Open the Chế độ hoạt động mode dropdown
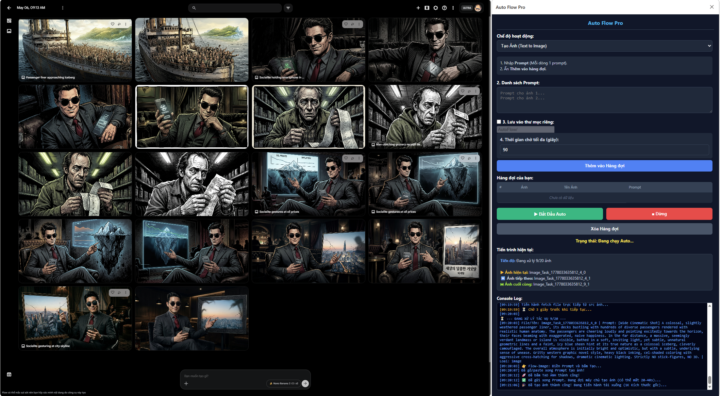The width and height of the screenshot is (720, 396). pos(604,46)
